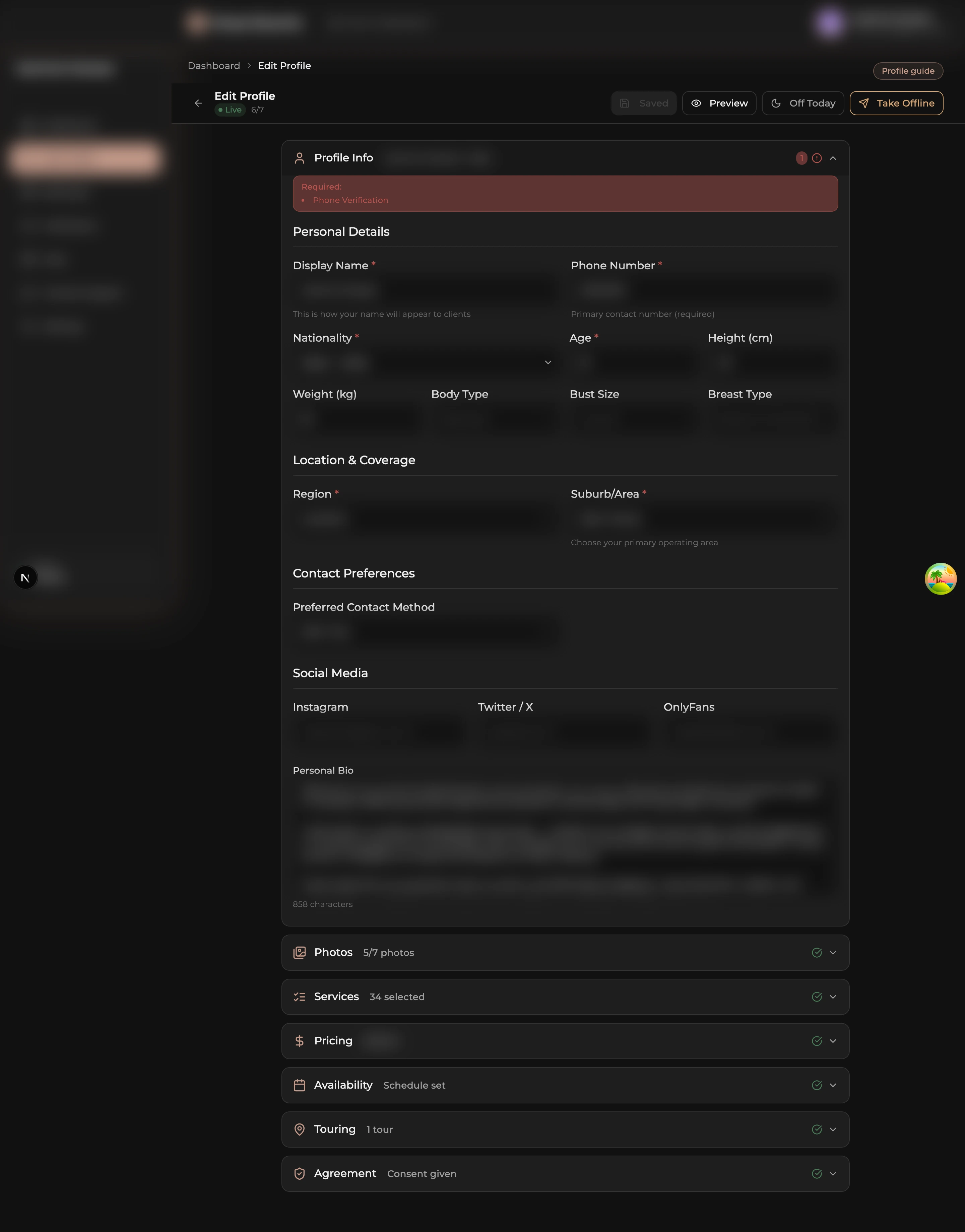The width and height of the screenshot is (965, 1232).
Task: Click the back arrow beside Edit Profile
Action: [x=198, y=103]
